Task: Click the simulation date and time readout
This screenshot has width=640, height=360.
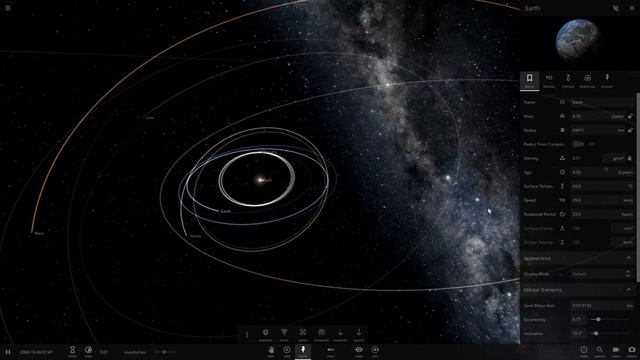Action: (36, 352)
